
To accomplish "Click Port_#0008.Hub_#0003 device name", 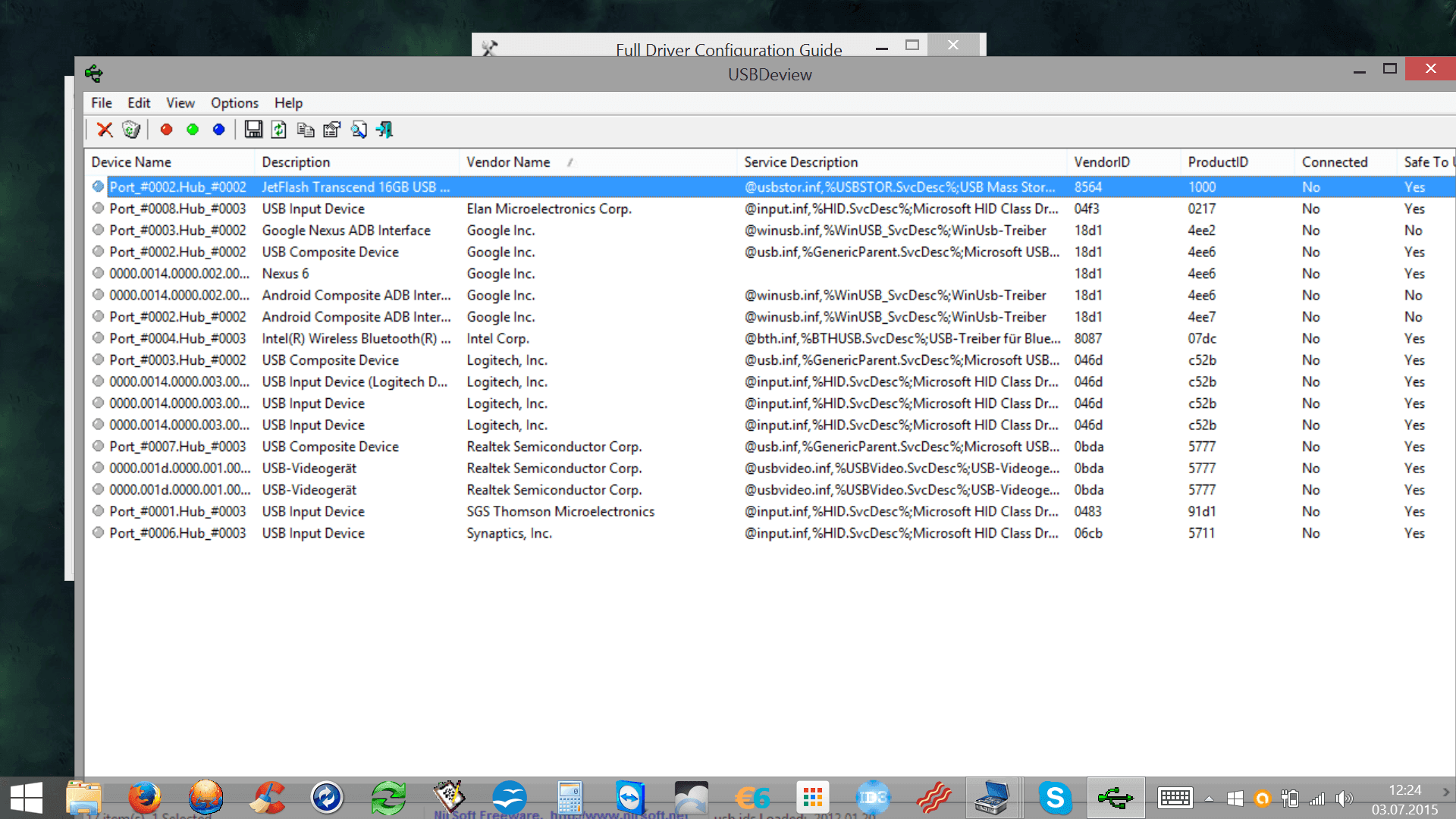I will 177,209.
